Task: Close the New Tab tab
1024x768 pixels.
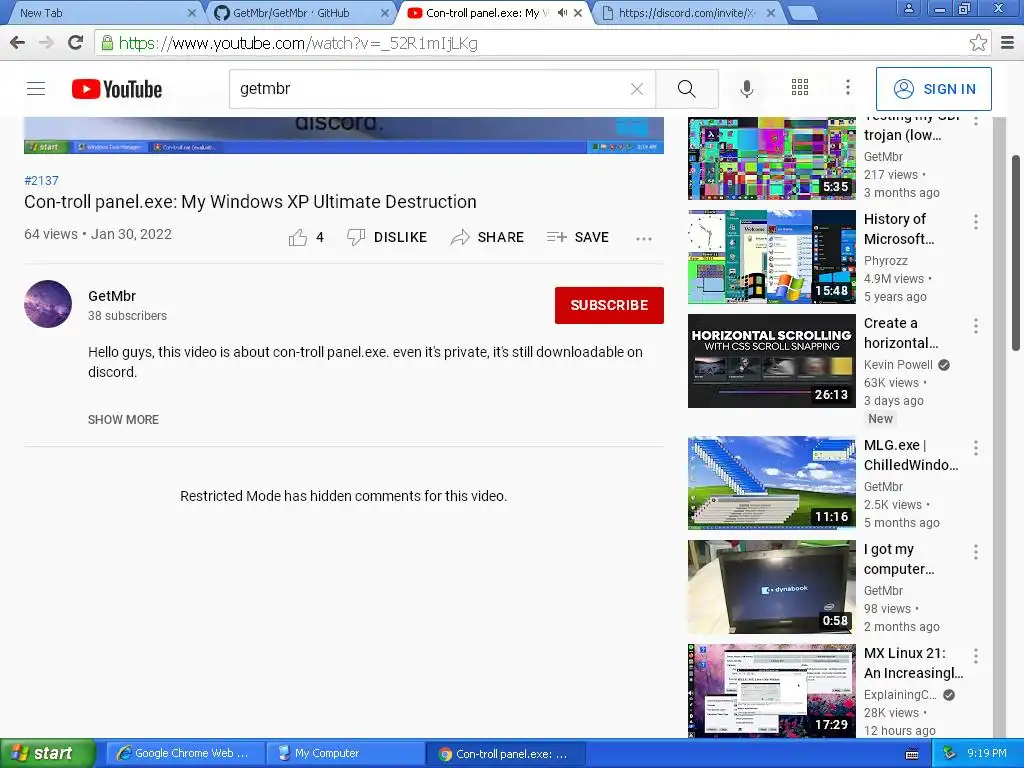Action: tap(192, 13)
